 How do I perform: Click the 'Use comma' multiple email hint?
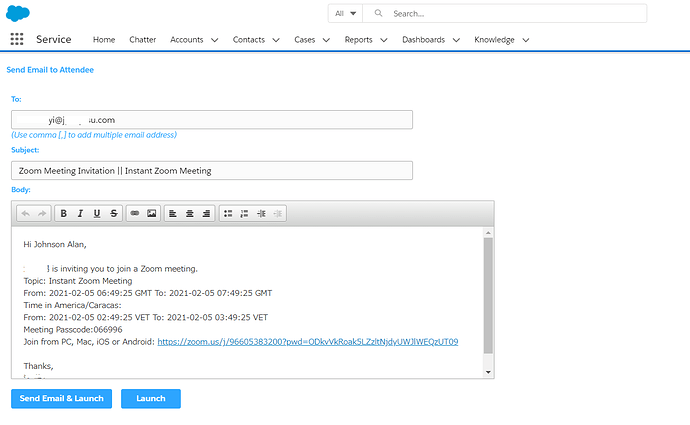94,135
